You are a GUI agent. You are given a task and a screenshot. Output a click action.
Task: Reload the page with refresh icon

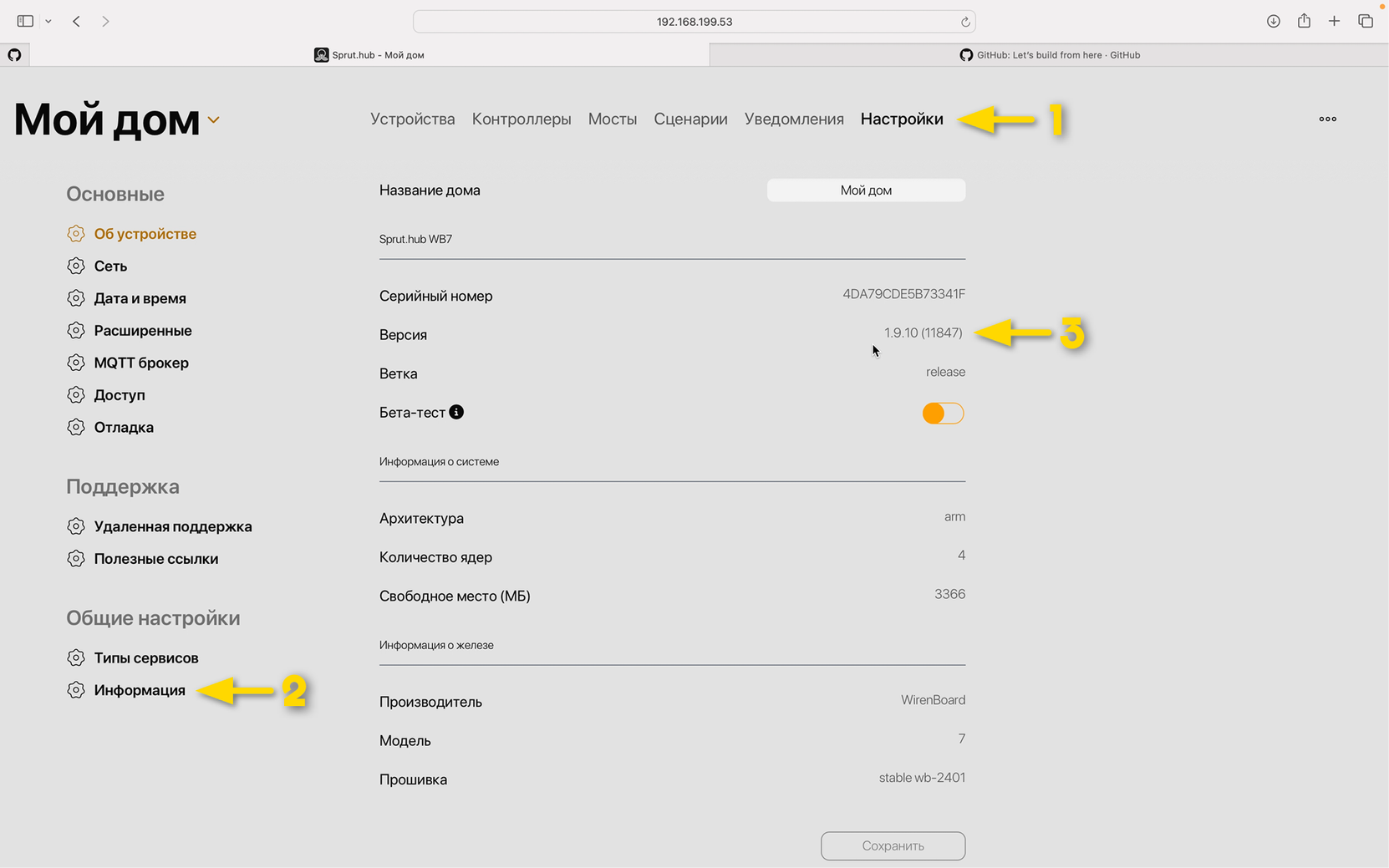click(x=965, y=22)
